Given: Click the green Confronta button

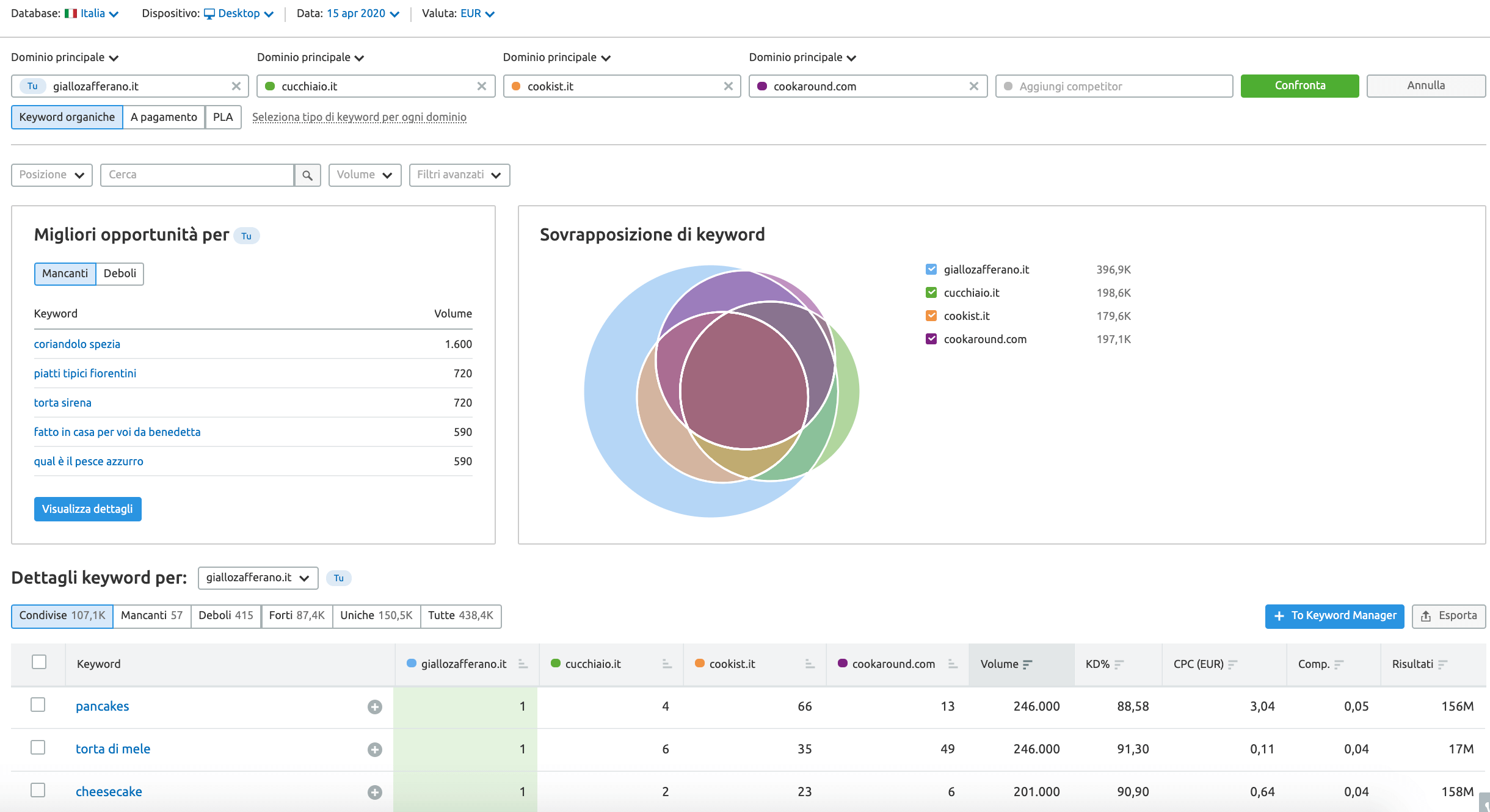Looking at the screenshot, I should [1299, 86].
